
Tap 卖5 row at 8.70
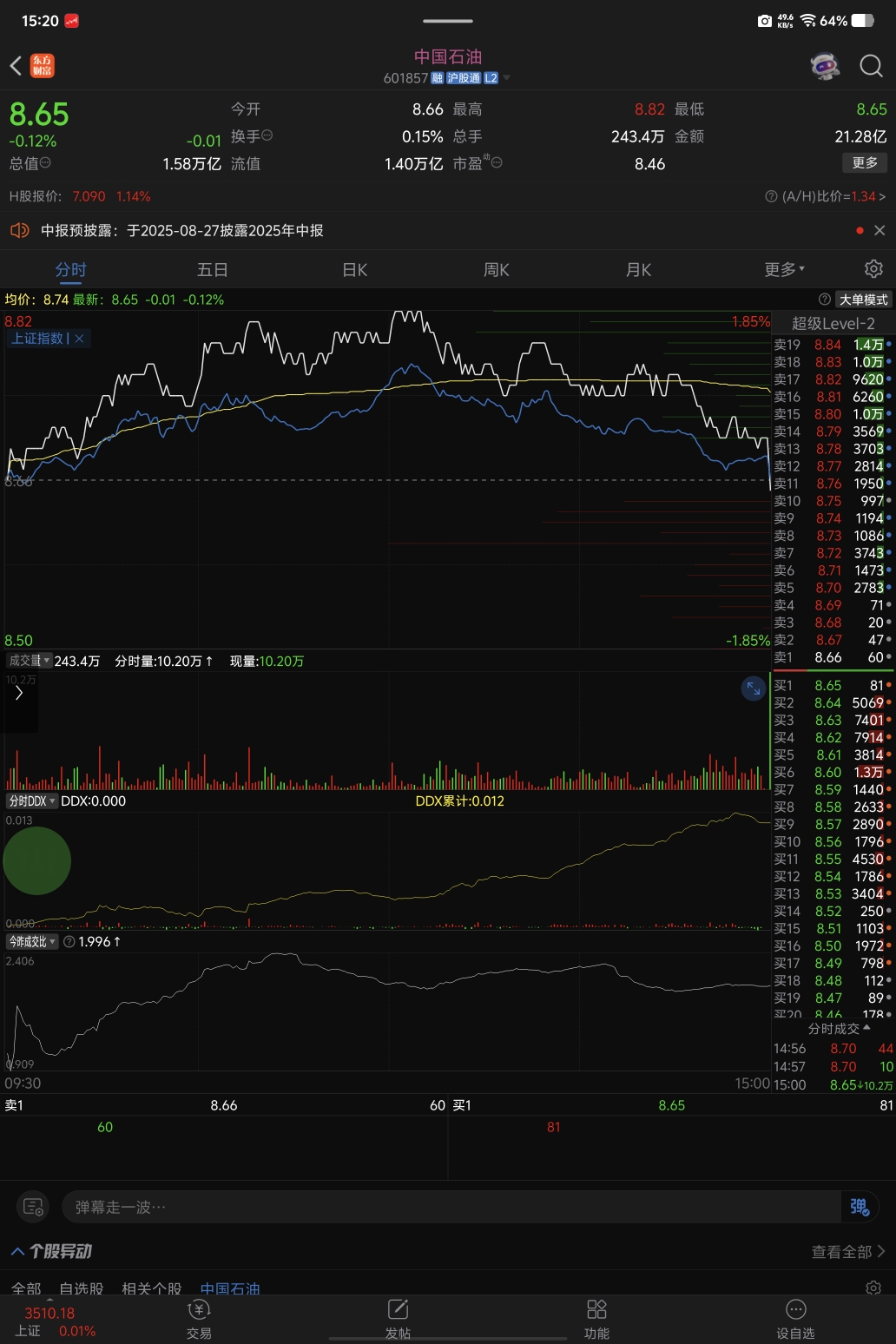[833, 588]
